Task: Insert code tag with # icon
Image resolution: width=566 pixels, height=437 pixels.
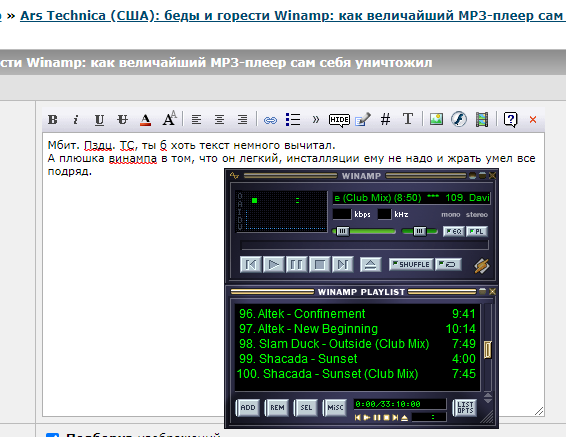Action: (x=386, y=119)
